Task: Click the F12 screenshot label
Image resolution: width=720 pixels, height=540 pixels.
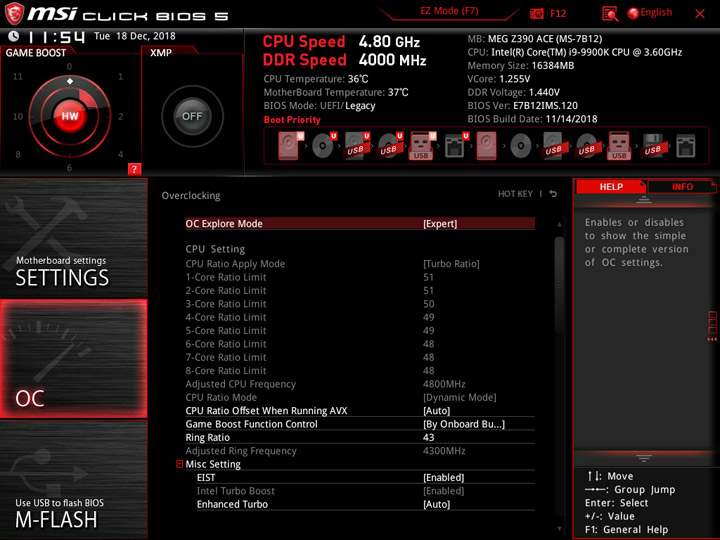Action: [558, 14]
